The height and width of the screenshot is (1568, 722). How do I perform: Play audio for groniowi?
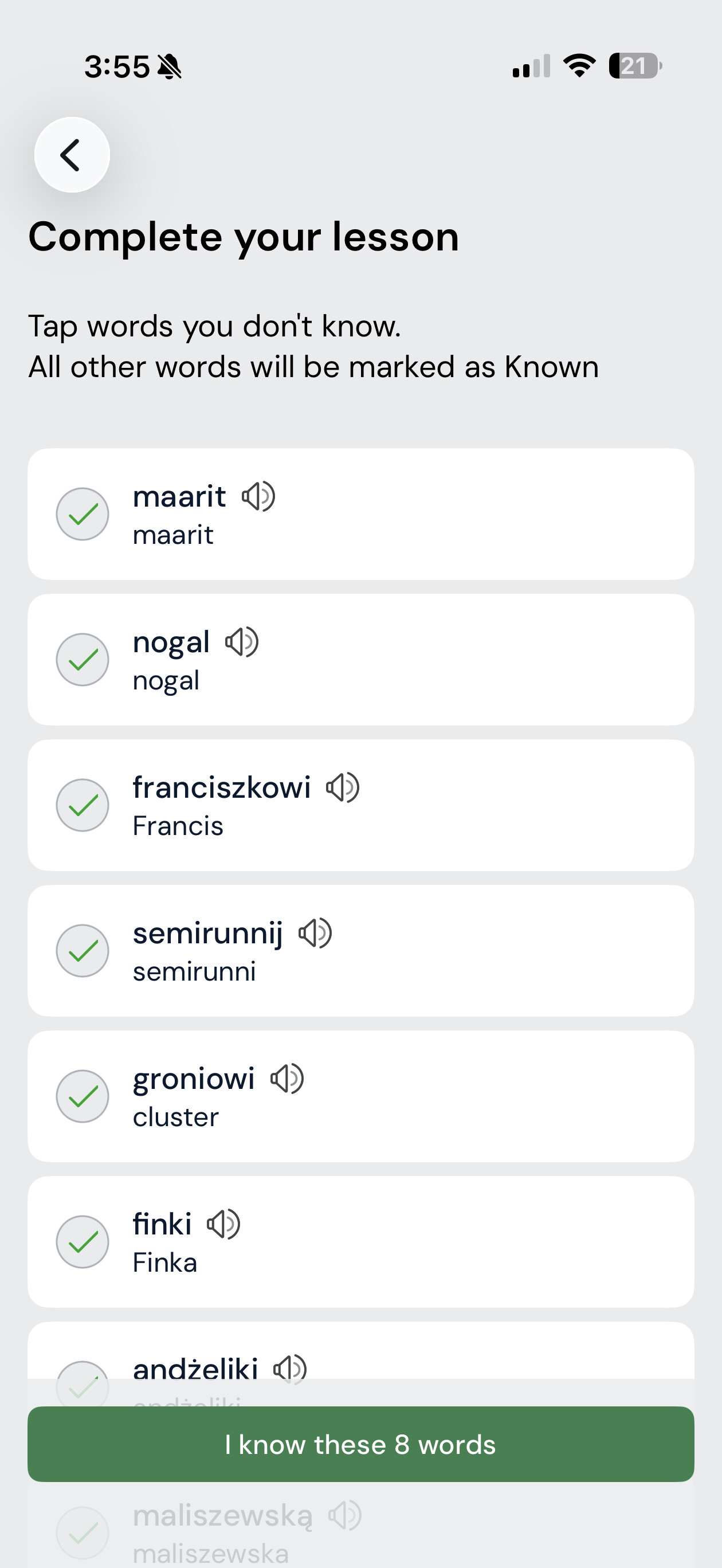click(287, 1079)
